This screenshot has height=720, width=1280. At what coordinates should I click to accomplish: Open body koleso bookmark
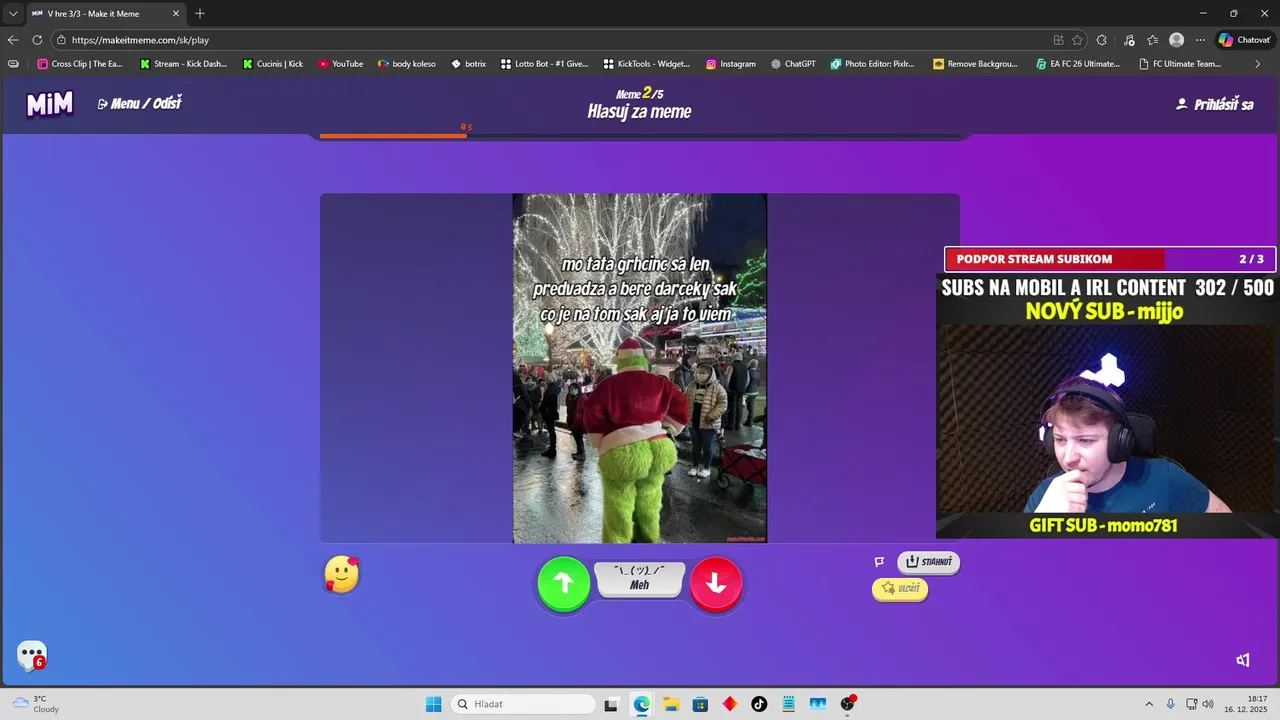(x=407, y=64)
